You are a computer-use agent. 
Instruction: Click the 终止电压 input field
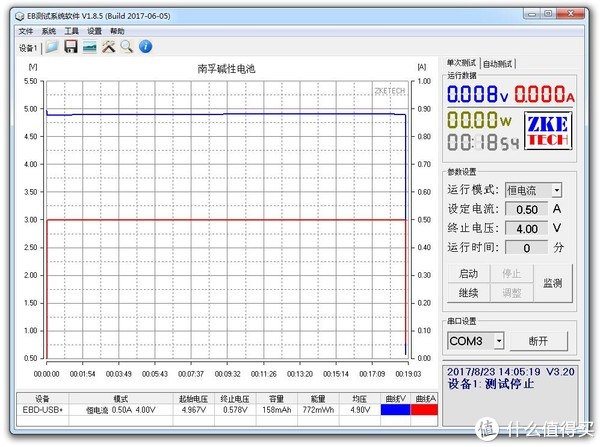tap(527, 228)
